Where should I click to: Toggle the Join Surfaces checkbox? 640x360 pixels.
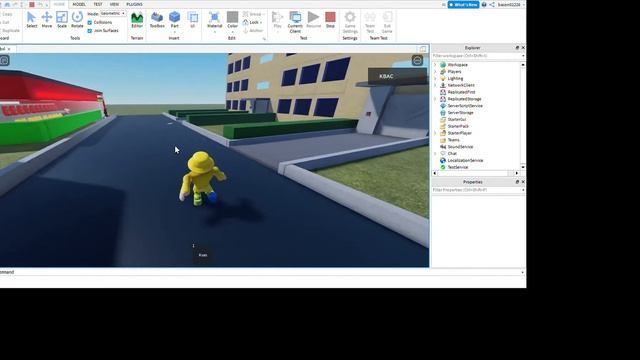click(x=90, y=31)
